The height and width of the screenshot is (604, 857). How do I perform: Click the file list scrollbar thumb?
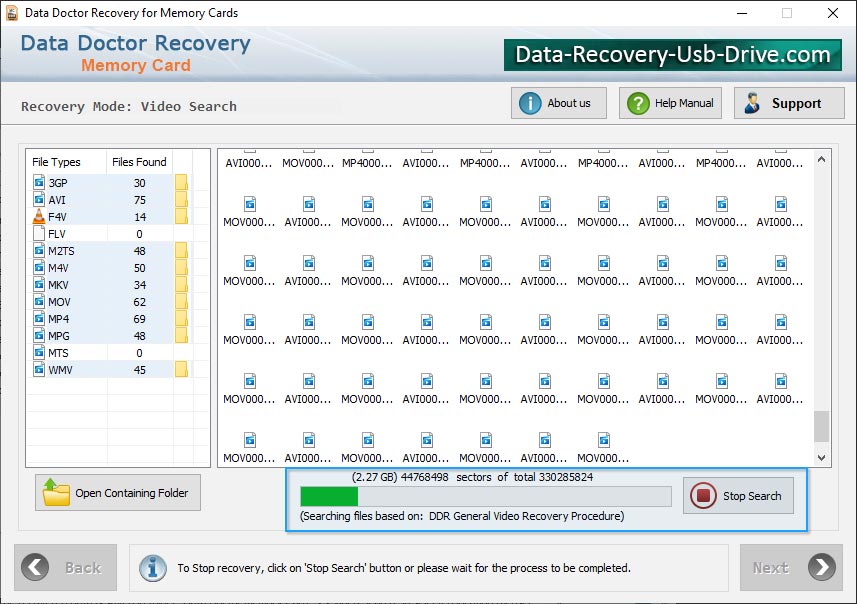coord(821,426)
